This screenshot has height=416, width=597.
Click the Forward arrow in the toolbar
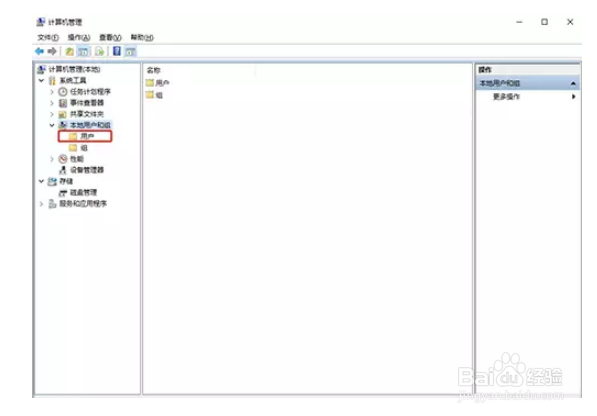coord(52,51)
